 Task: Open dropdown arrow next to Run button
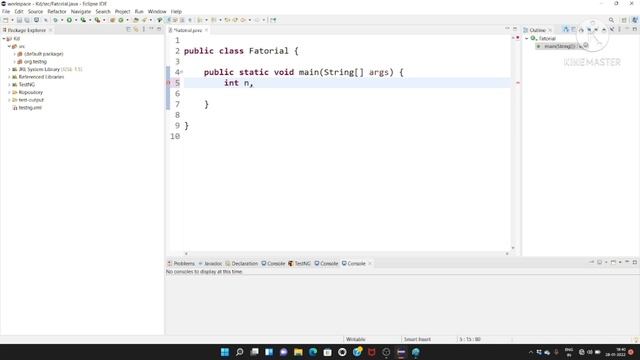(76, 20)
